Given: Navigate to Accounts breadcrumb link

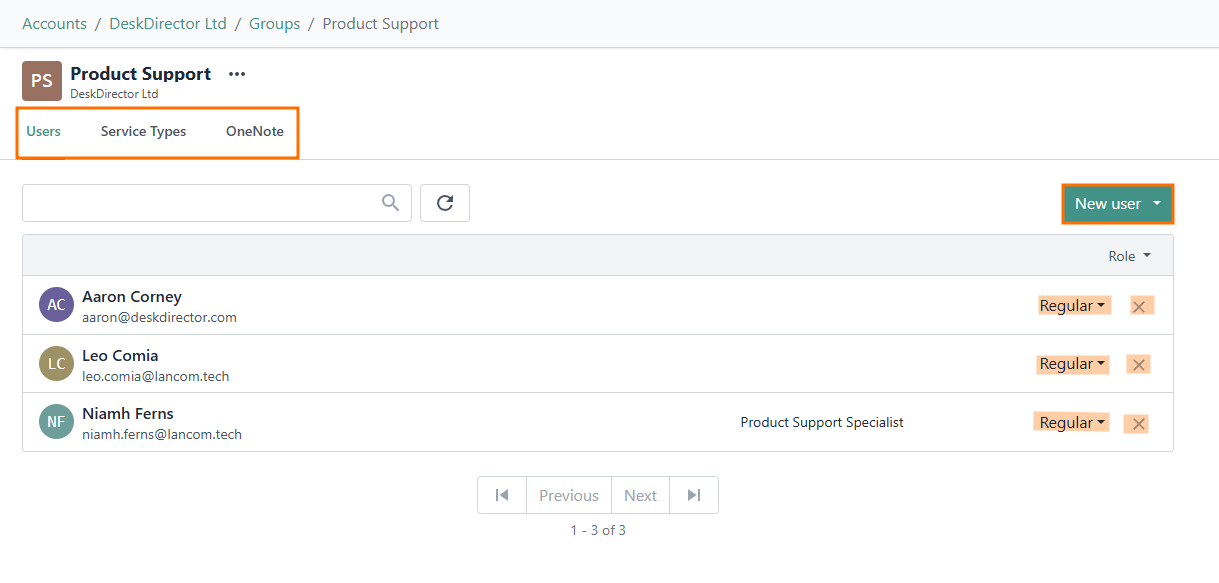Looking at the screenshot, I should [x=54, y=23].
